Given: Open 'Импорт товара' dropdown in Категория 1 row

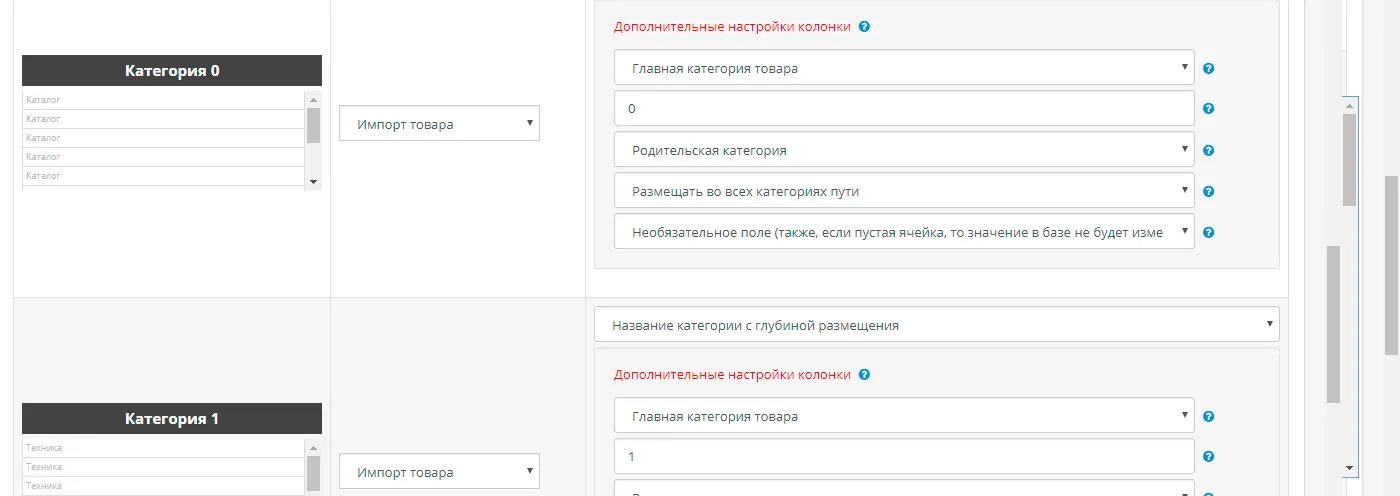Looking at the screenshot, I should tap(439, 472).
